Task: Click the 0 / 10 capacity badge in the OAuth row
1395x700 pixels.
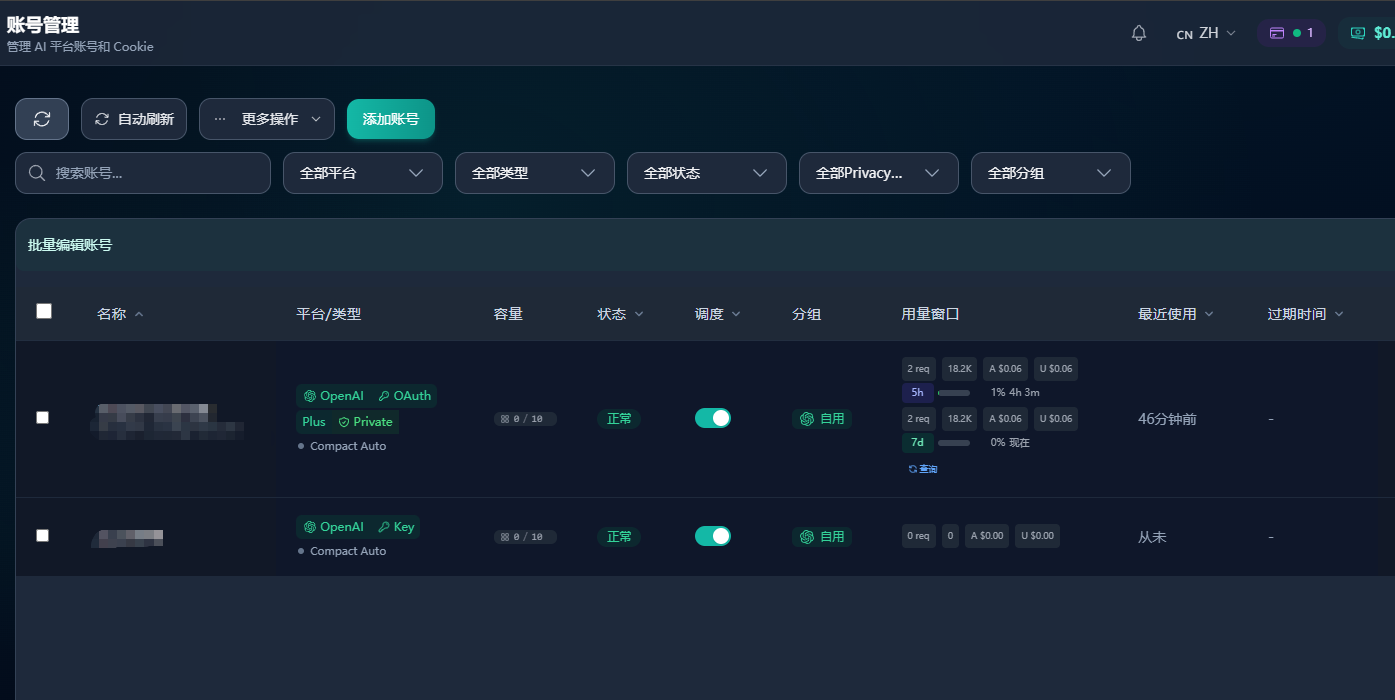Action: 525,419
